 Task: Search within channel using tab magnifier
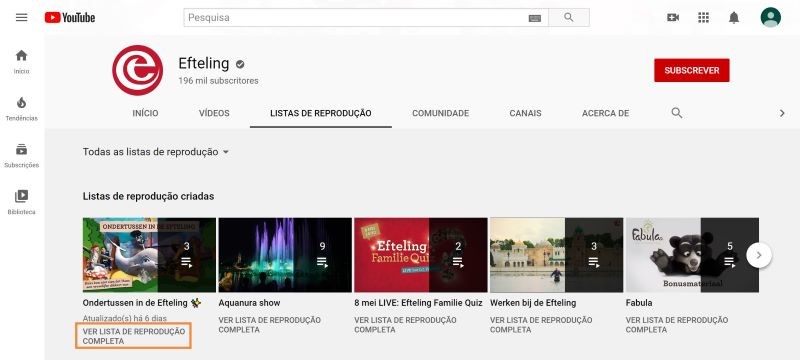677,113
